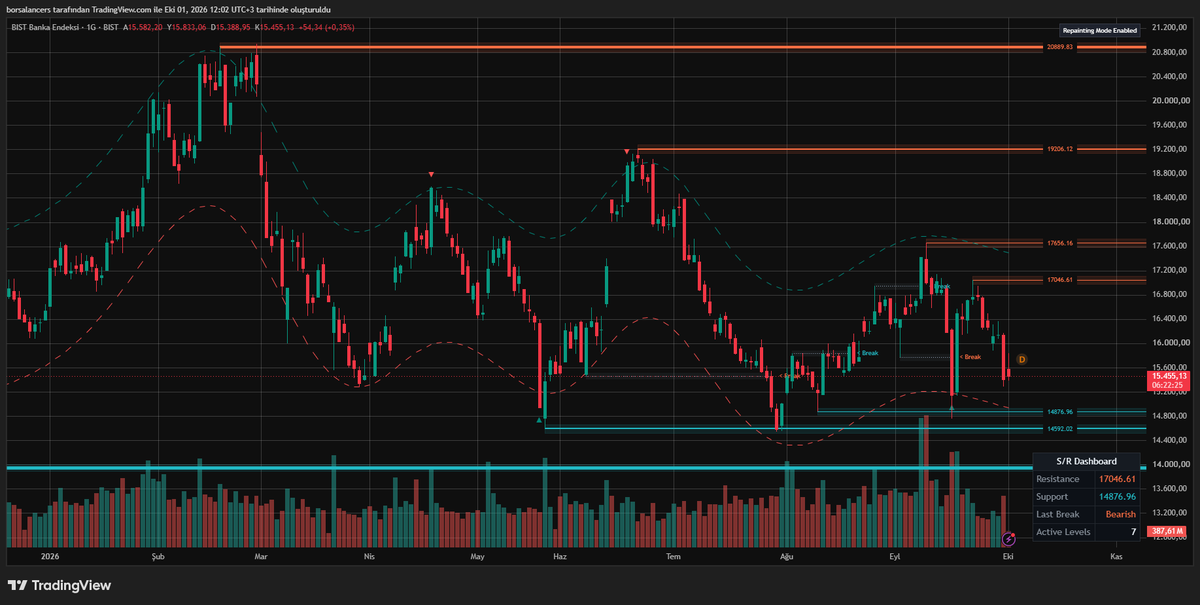
Task: Select the down-triangle marker at the 19206.12 line start
Action: [x=627, y=152]
